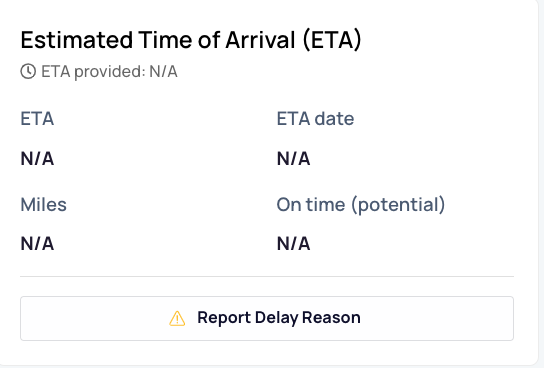Click the word Delay in the button
This screenshot has width=544, height=368.
tap(277, 318)
